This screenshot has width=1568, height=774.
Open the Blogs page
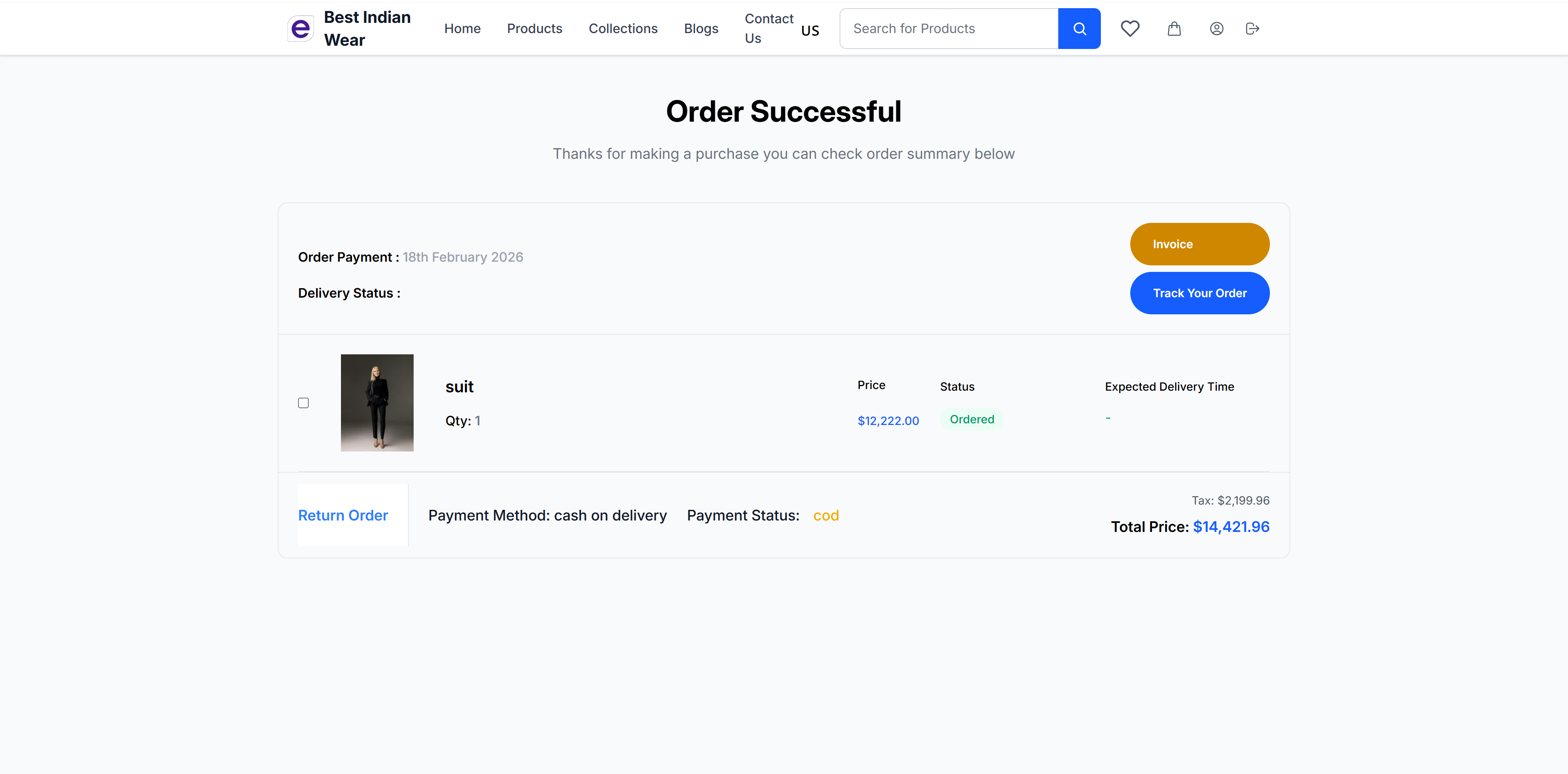tap(701, 28)
